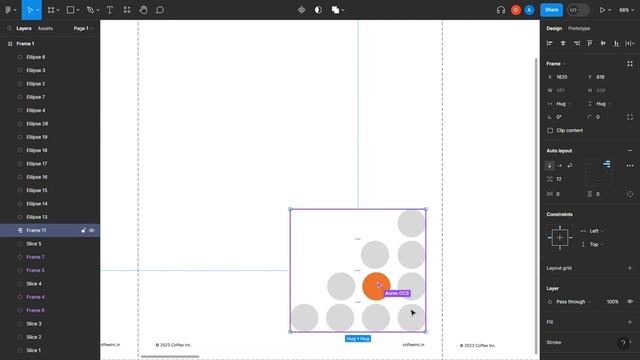Viewport: 640px width, 360px height.
Task: Open vertical constraint Top dropdown
Action: [596, 244]
